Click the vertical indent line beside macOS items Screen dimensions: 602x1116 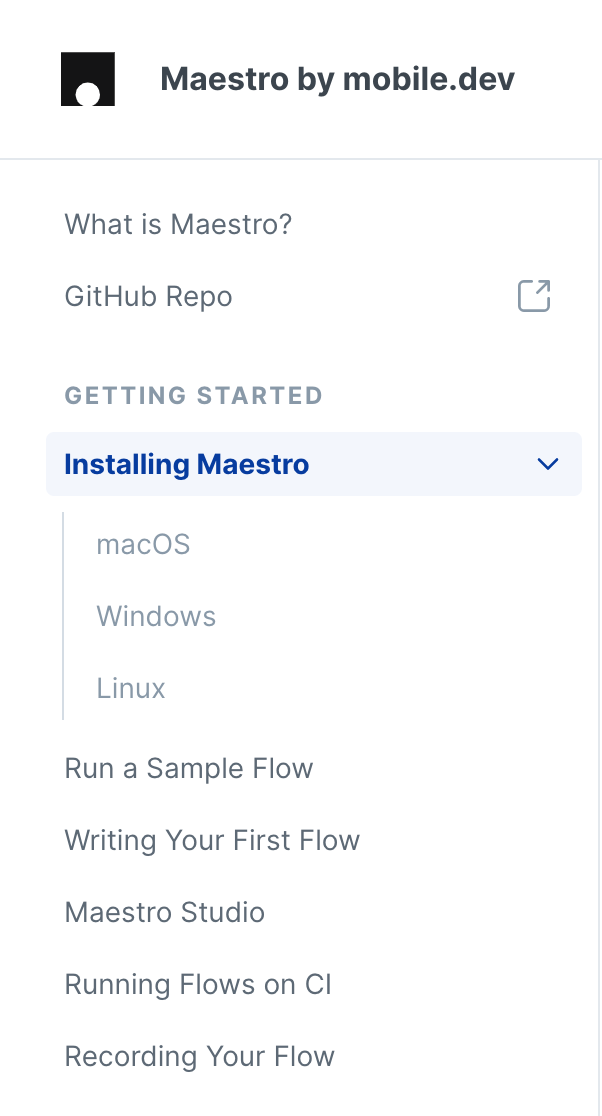pyautogui.click(x=64, y=616)
